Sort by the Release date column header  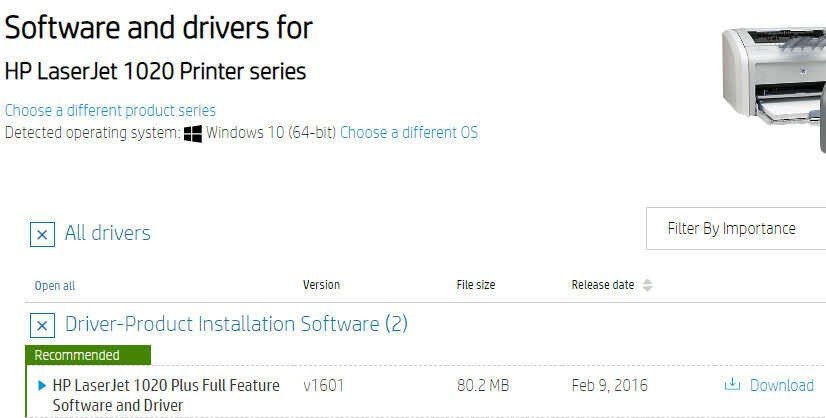(602, 285)
